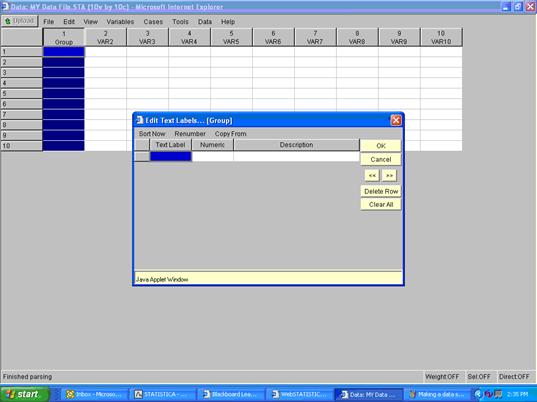
Task: Click the OK button in dialog
Action: coord(381,146)
